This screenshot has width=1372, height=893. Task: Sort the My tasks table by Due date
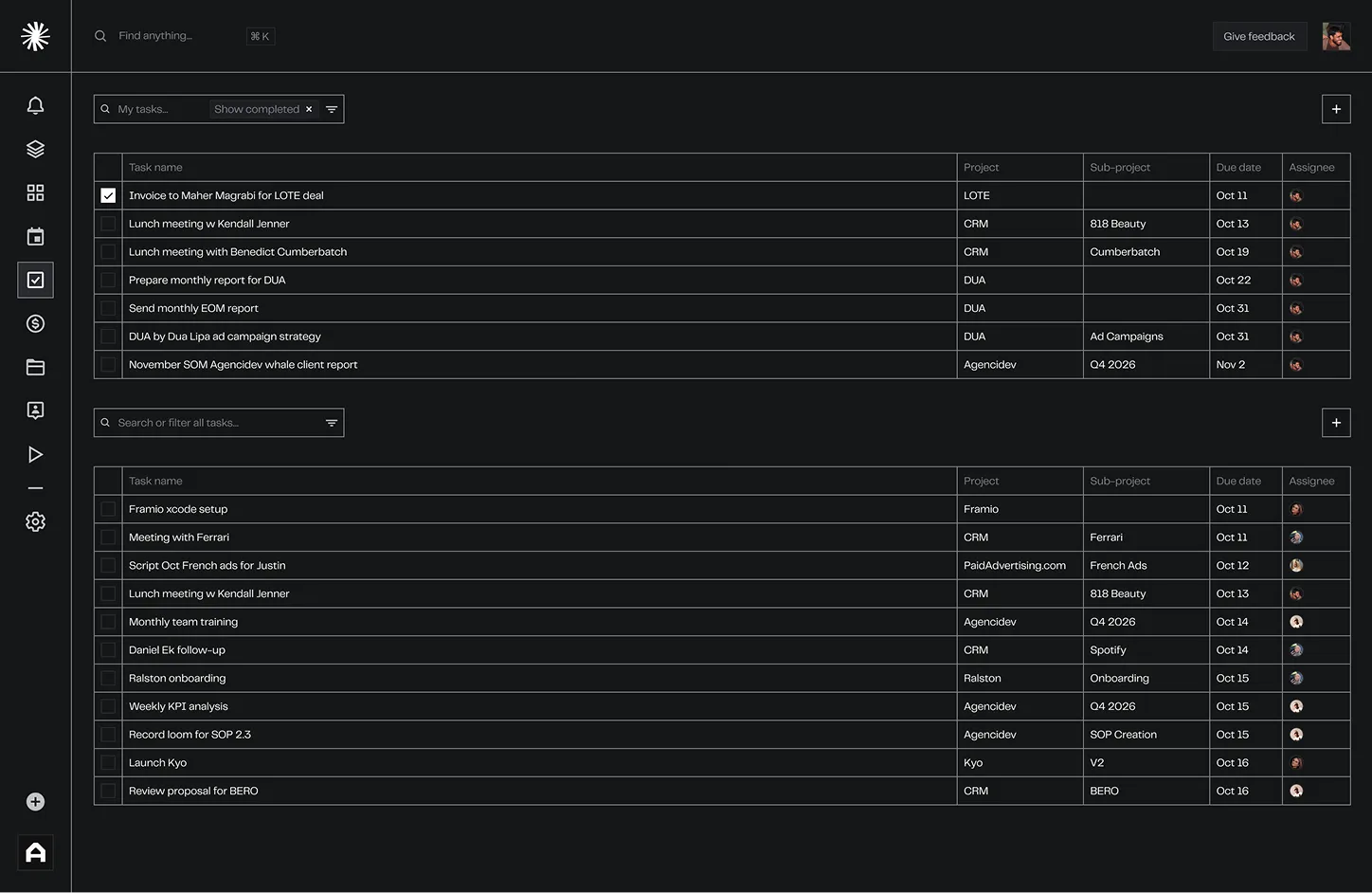(x=1237, y=167)
